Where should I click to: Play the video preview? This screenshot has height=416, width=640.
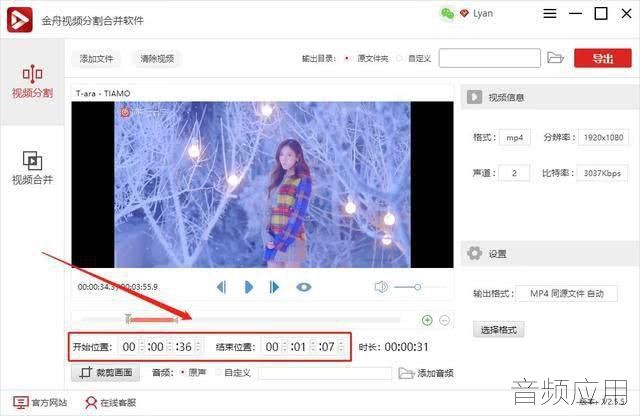point(249,287)
